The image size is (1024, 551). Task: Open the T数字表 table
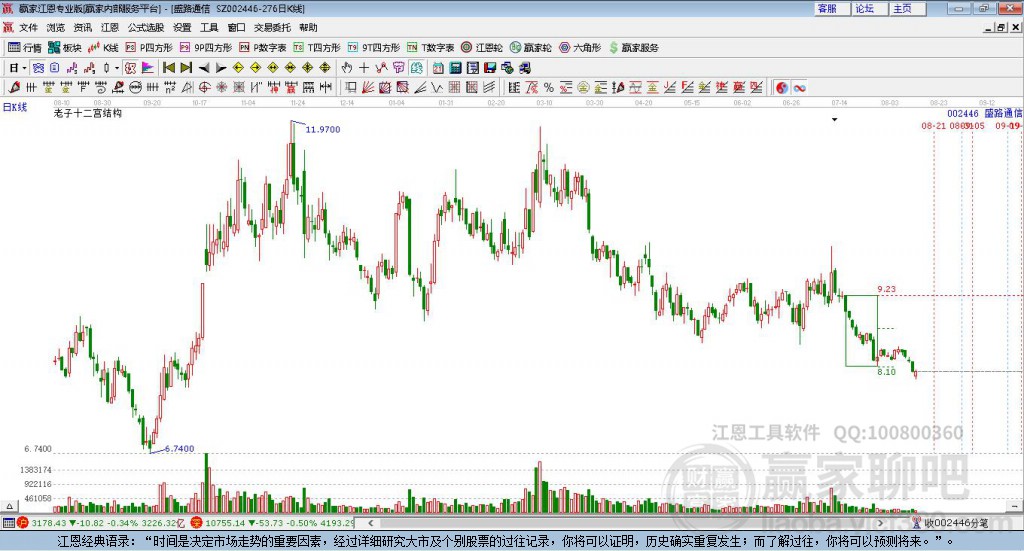coord(430,48)
